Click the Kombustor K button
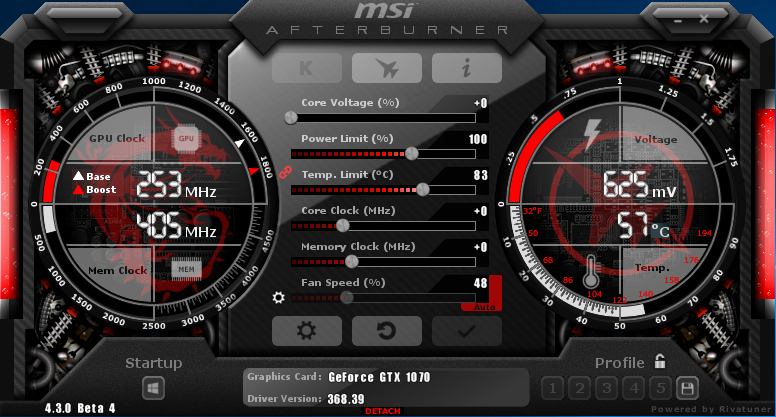This screenshot has width=776, height=417. pos(306,68)
